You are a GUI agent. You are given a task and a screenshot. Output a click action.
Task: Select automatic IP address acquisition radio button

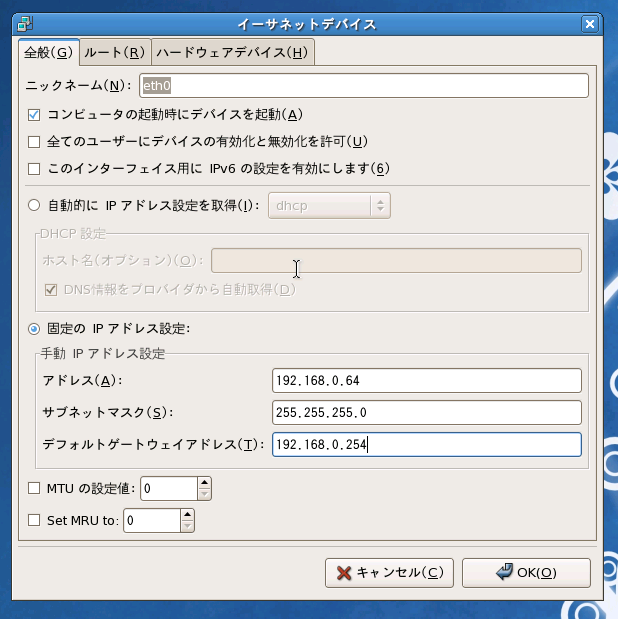[34, 205]
